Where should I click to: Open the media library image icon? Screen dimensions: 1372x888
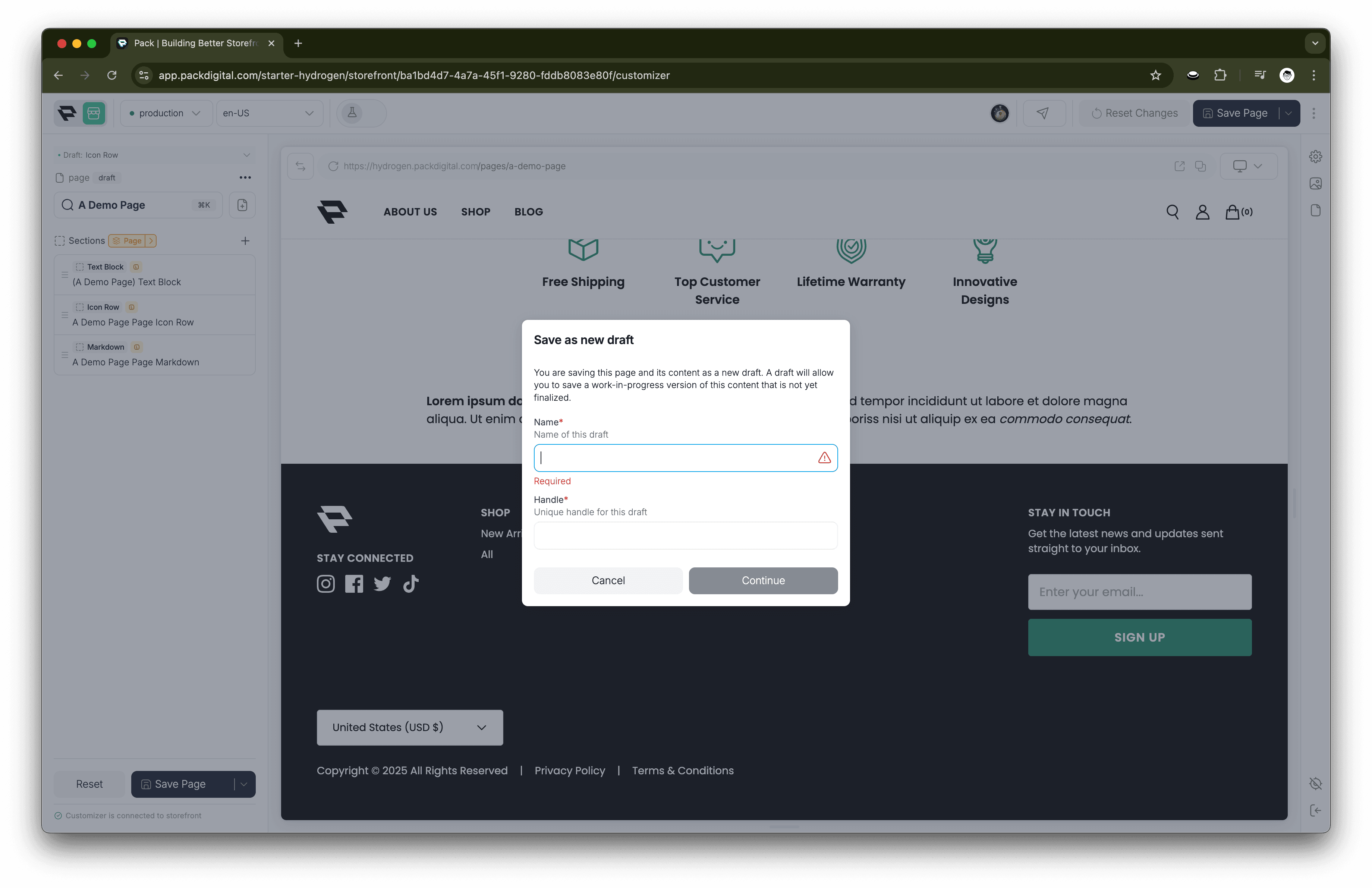(x=1315, y=183)
